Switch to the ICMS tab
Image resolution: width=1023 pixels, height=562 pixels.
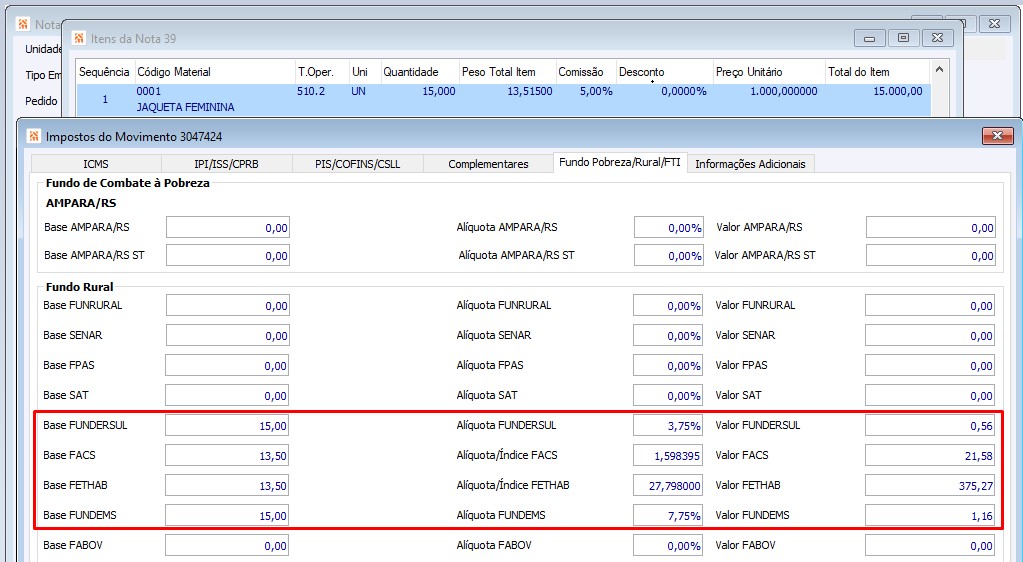[96, 164]
